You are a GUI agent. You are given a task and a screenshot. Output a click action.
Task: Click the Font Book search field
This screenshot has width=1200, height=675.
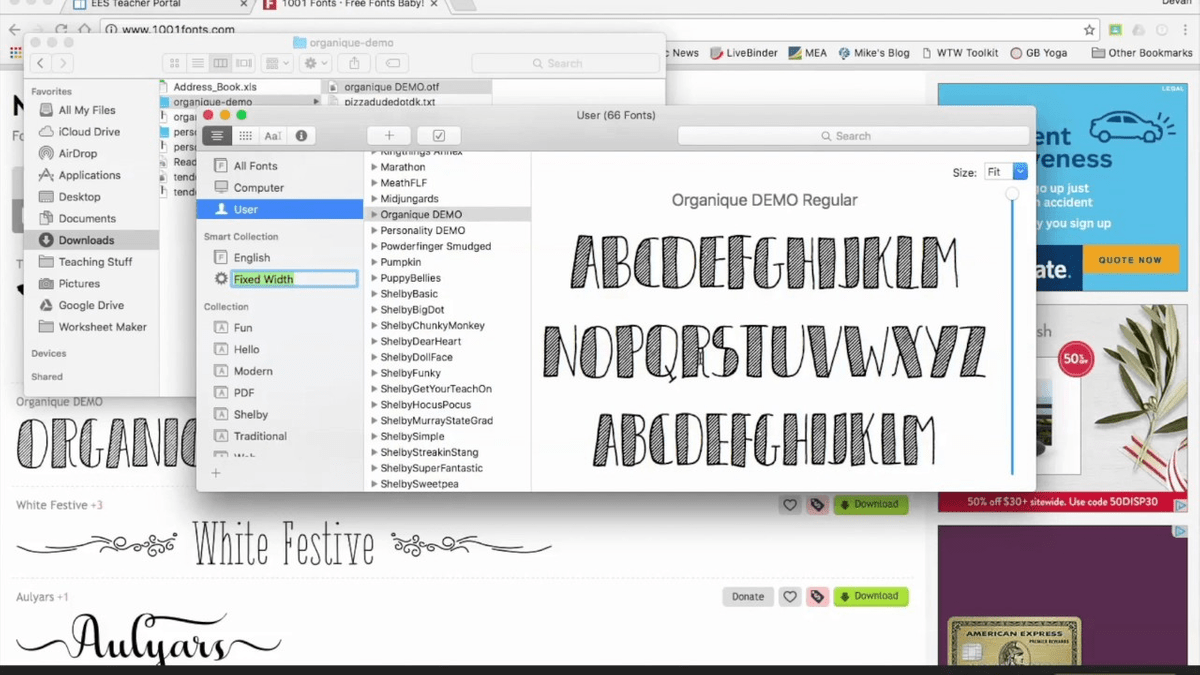(x=853, y=136)
